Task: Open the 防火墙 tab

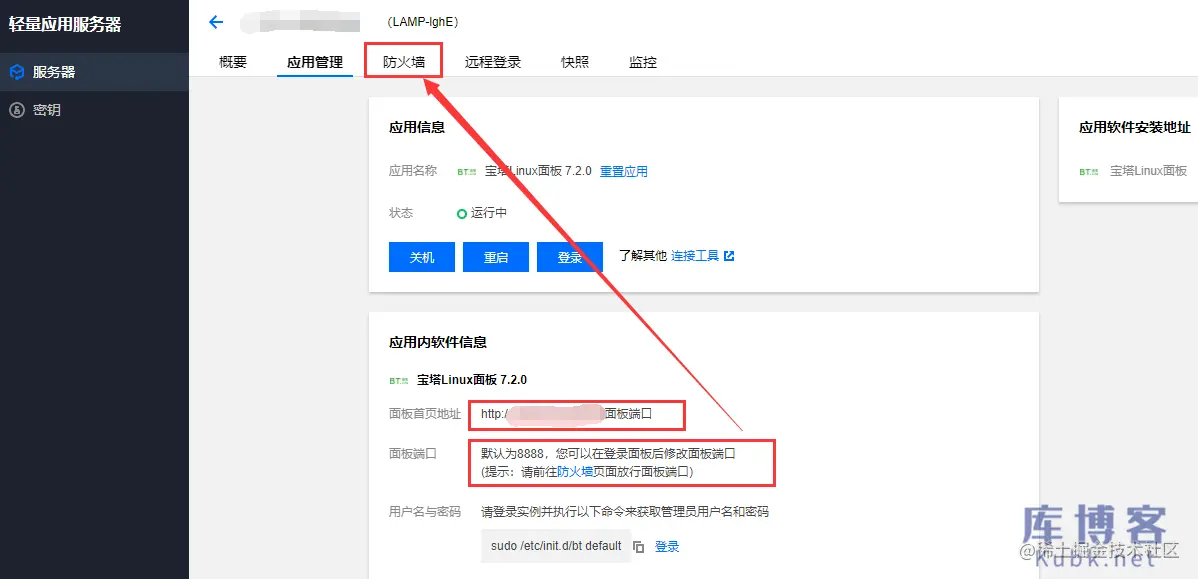Action: 403,63
